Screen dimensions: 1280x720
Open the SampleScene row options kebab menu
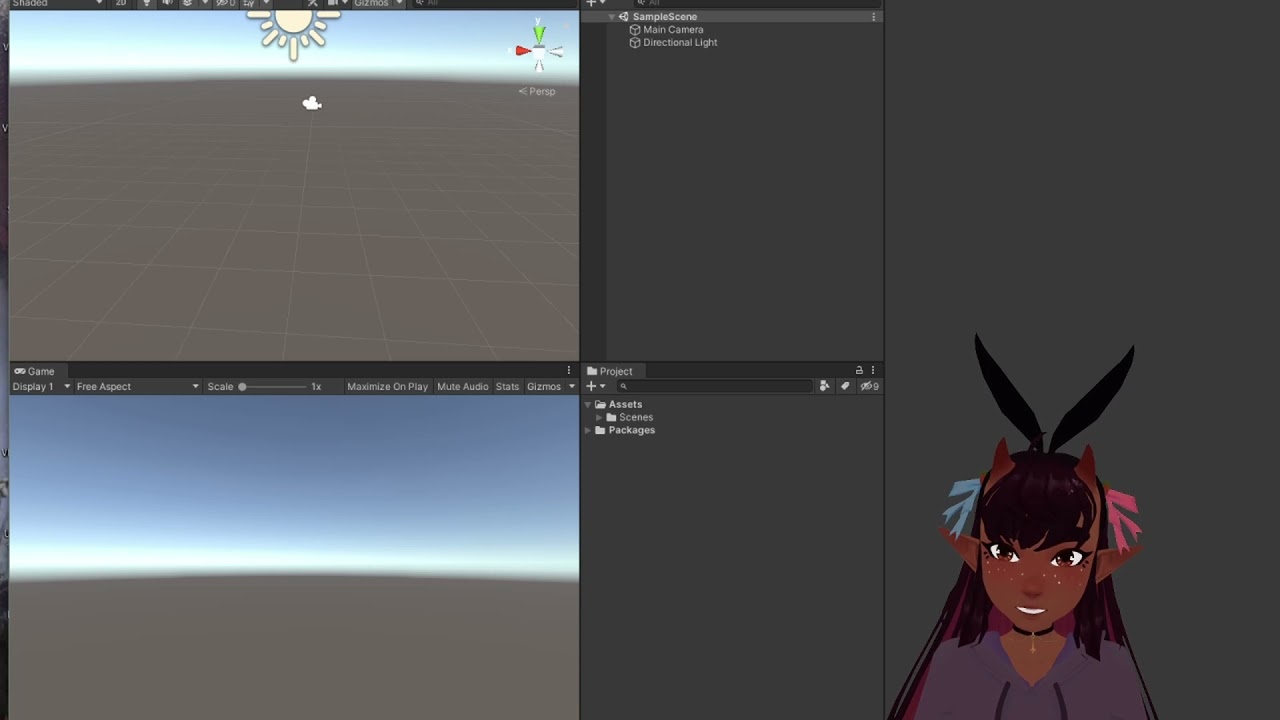[874, 17]
